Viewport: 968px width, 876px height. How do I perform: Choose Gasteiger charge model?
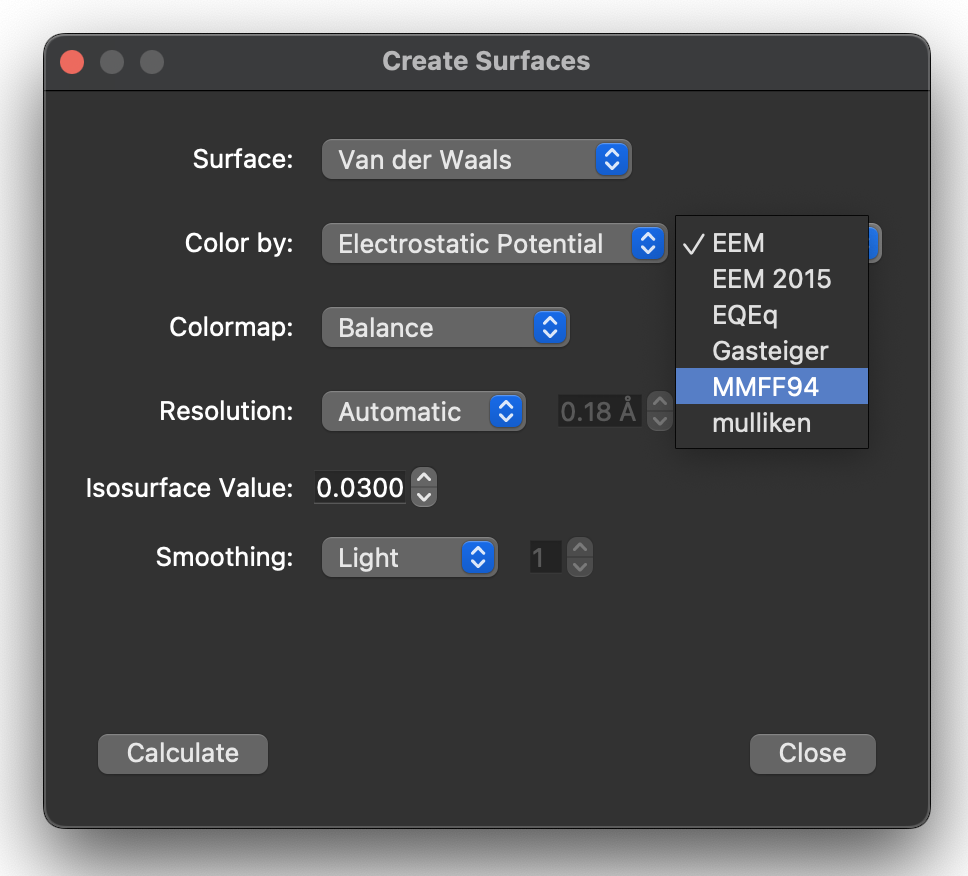tap(772, 351)
